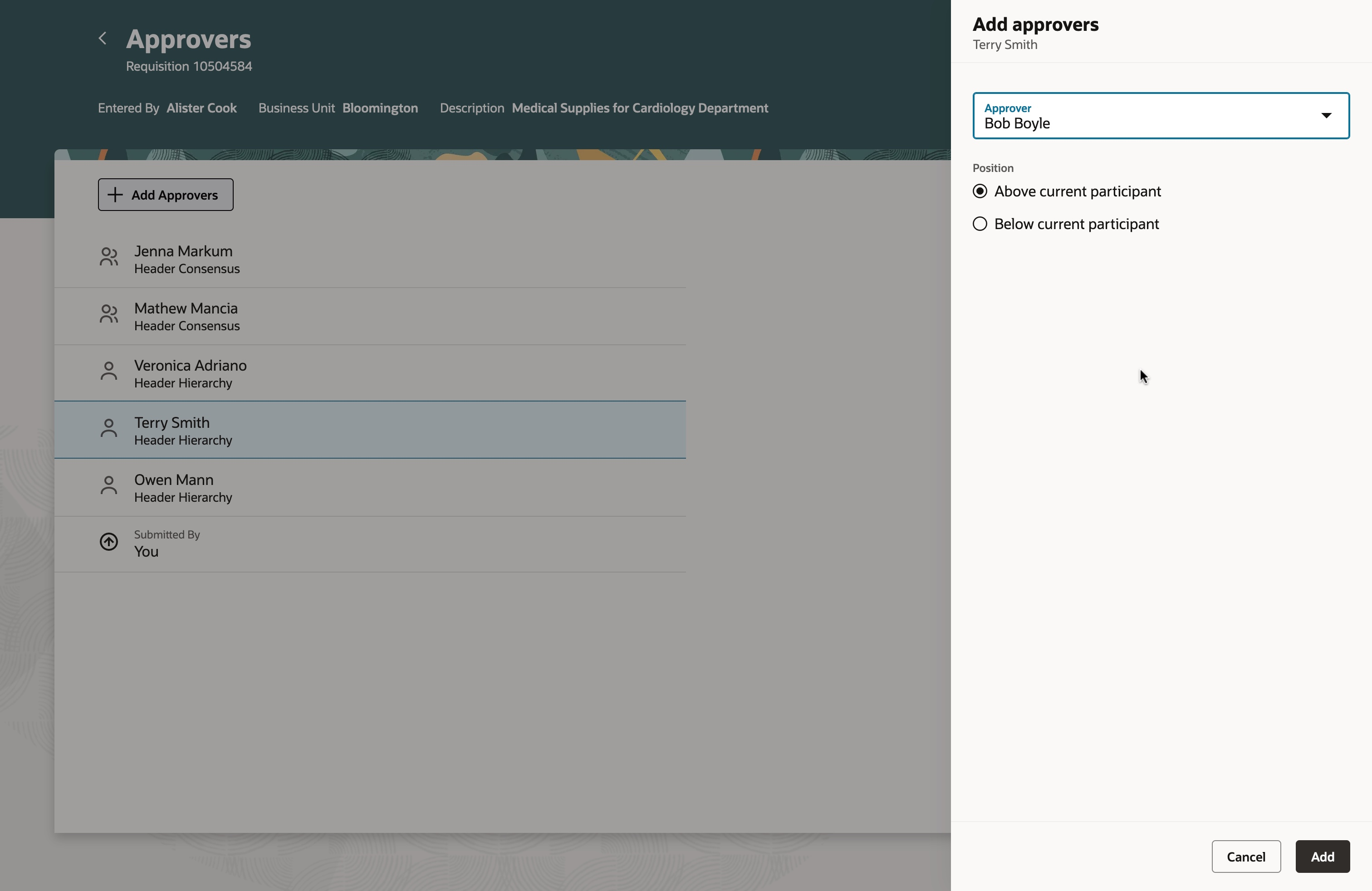Select the Mathew Mancia row
The height and width of the screenshot is (891, 1372).
pos(370,316)
